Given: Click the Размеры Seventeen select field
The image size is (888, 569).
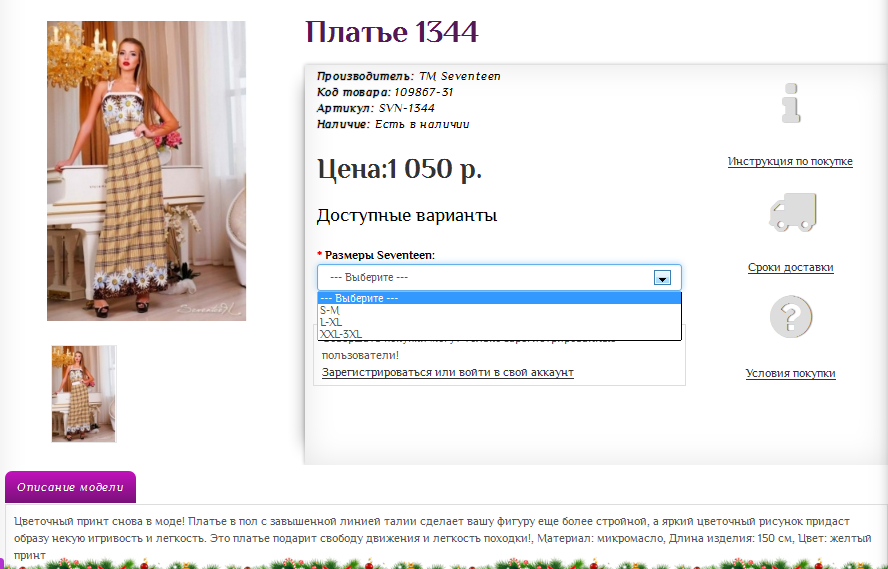Looking at the screenshot, I should coord(499,277).
